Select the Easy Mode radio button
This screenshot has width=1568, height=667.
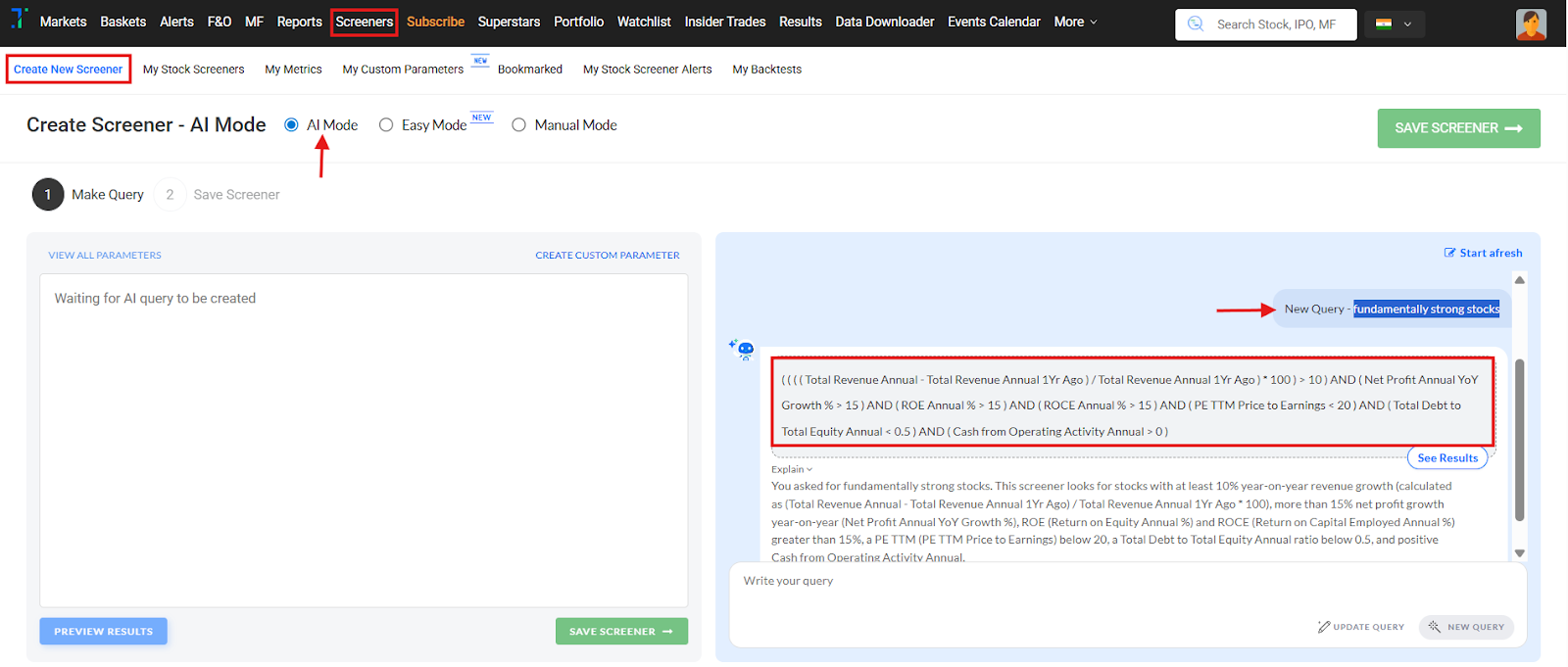click(x=386, y=125)
